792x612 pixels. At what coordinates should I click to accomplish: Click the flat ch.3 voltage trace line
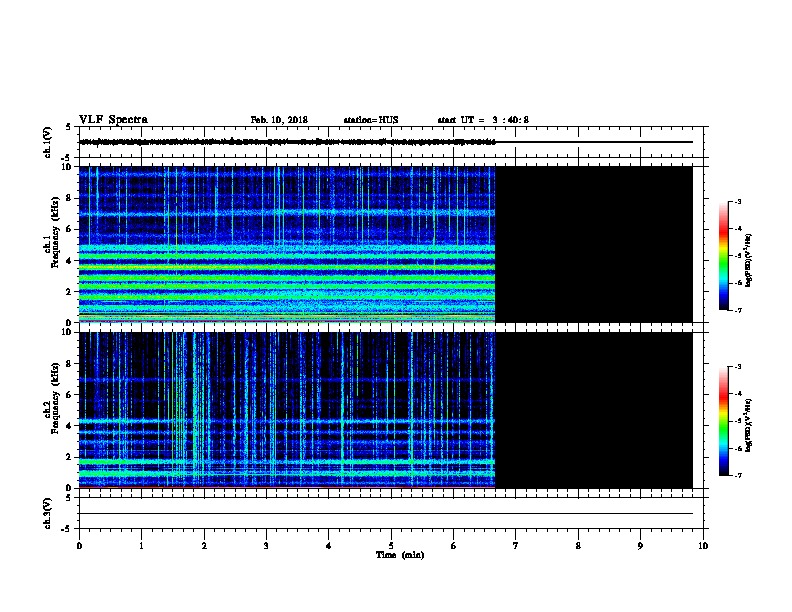click(x=386, y=514)
